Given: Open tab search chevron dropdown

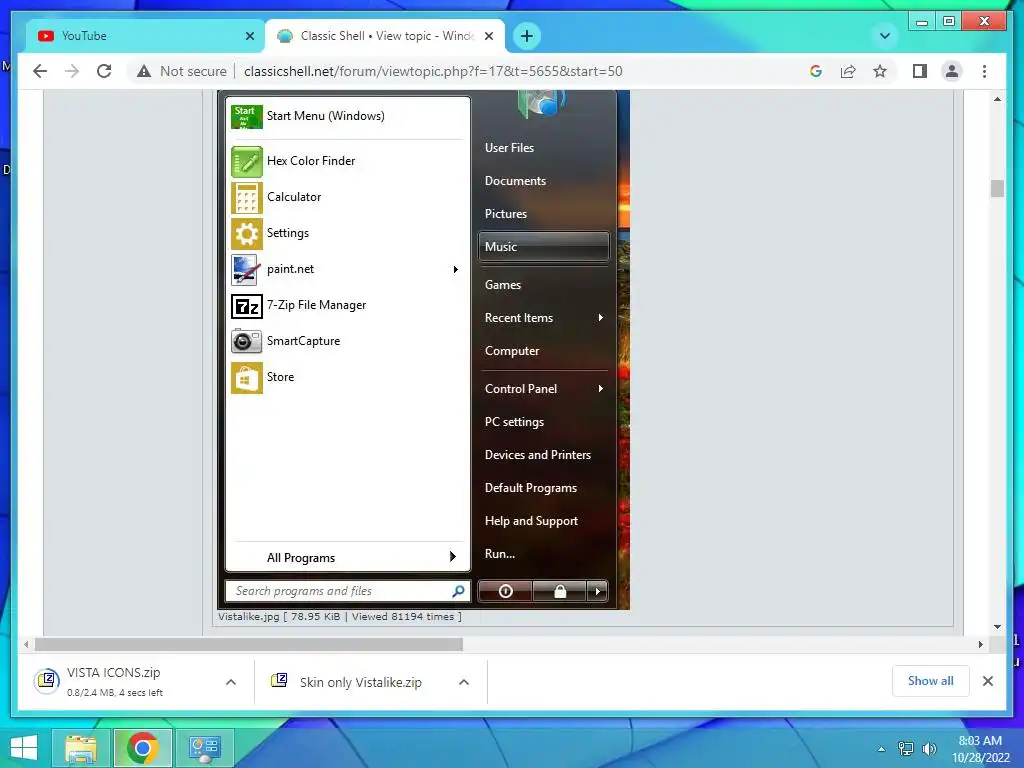Looking at the screenshot, I should click(885, 36).
